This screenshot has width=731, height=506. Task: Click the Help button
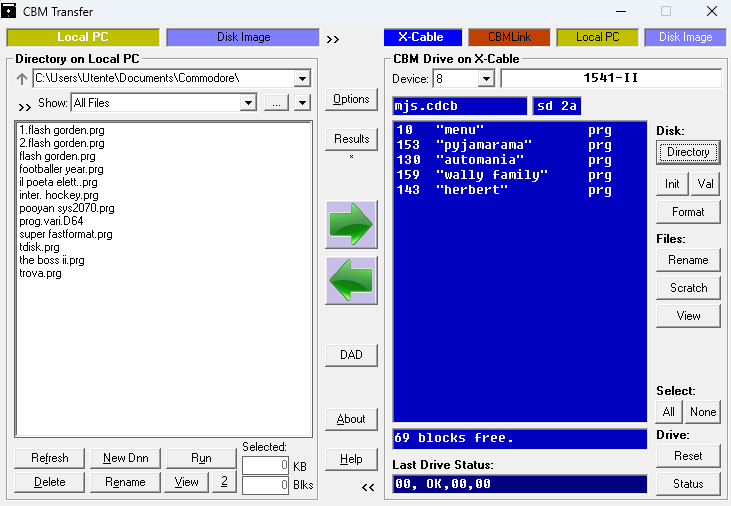click(x=351, y=459)
